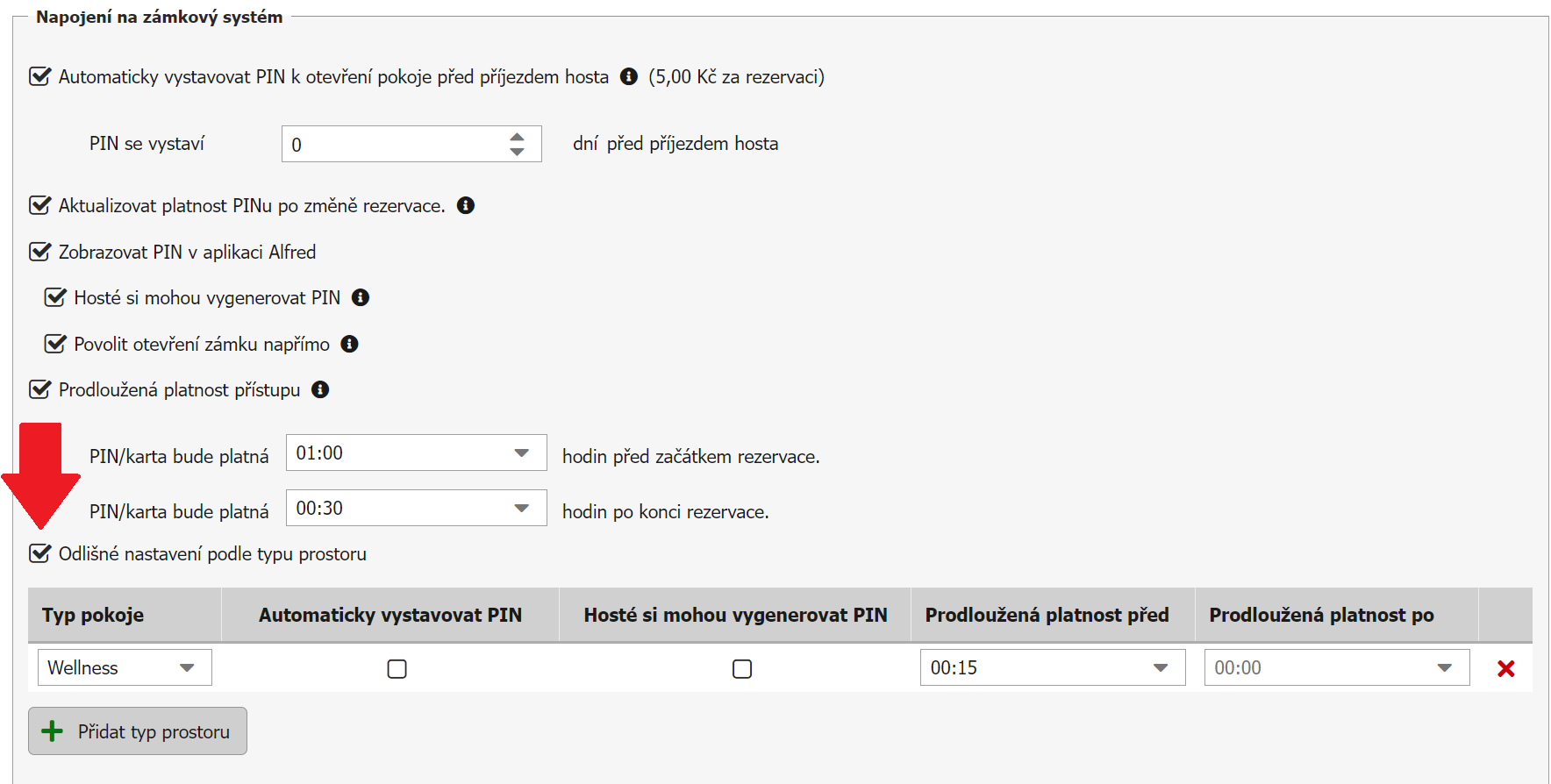Open the 00:30 hours after reservation dropdown
Viewport: 1551px width, 784px height.
(x=416, y=509)
